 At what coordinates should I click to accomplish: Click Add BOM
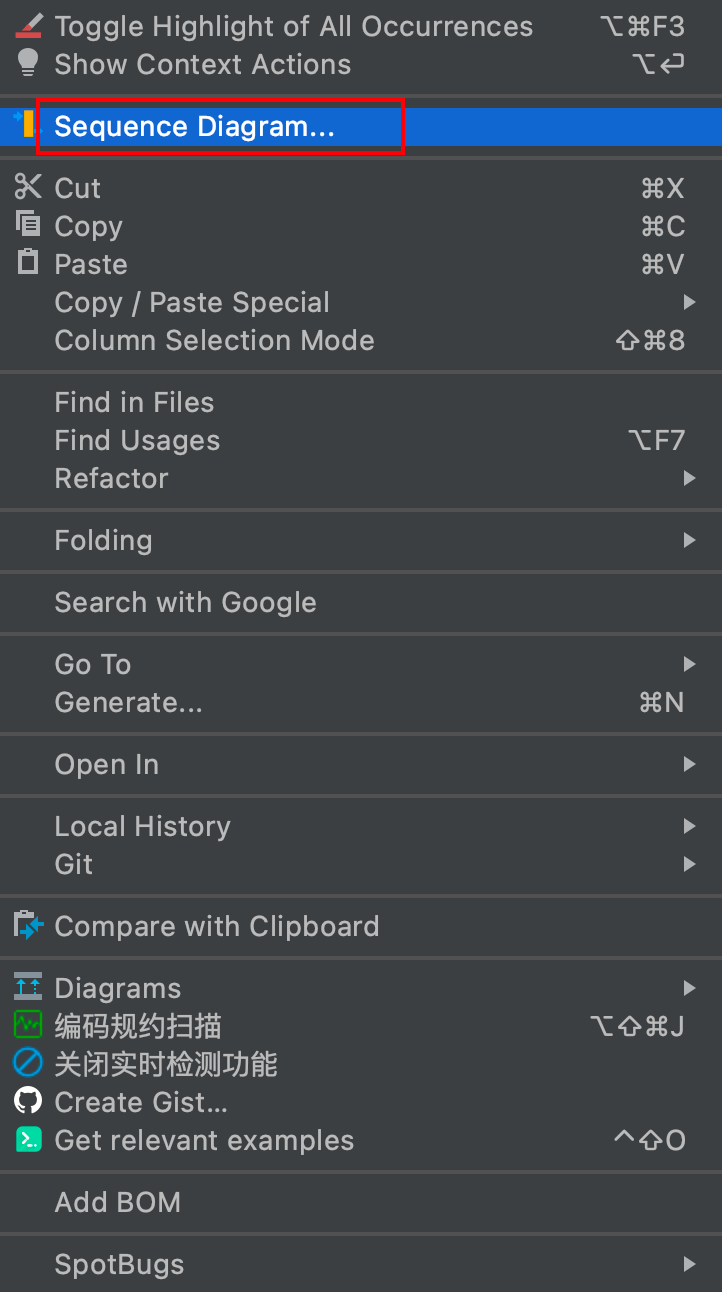[117, 1202]
